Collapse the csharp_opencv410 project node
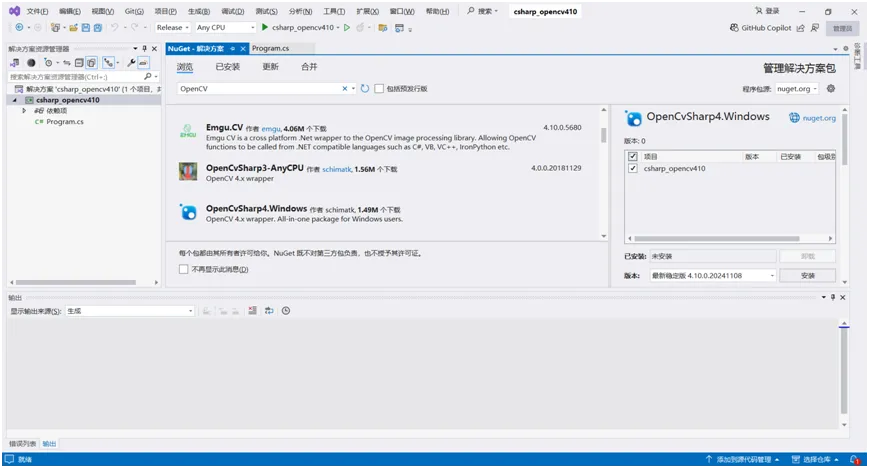This screenshot has width=869, height=468. 15,100
